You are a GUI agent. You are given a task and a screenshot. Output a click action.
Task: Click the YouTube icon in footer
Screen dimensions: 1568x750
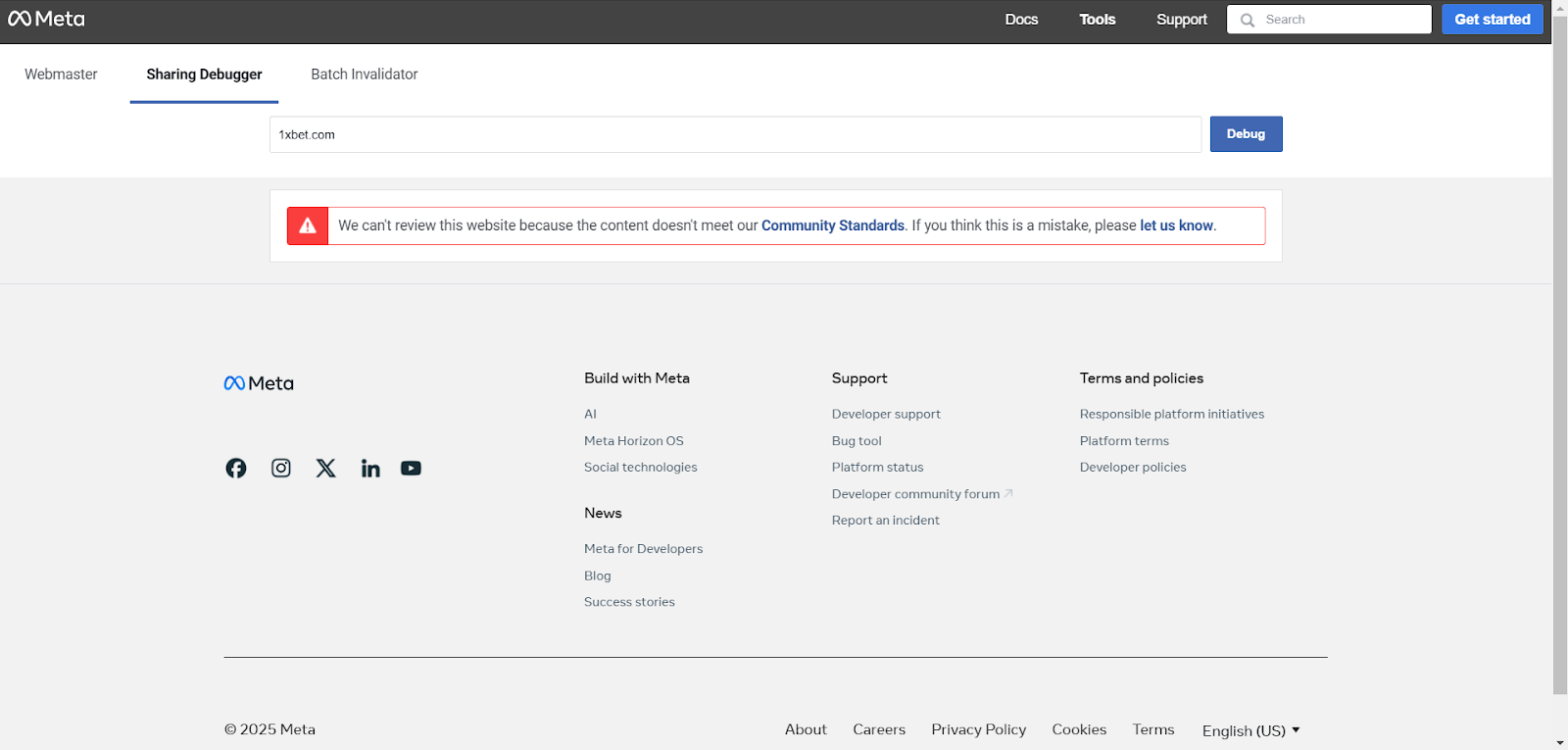click(411, 469)
